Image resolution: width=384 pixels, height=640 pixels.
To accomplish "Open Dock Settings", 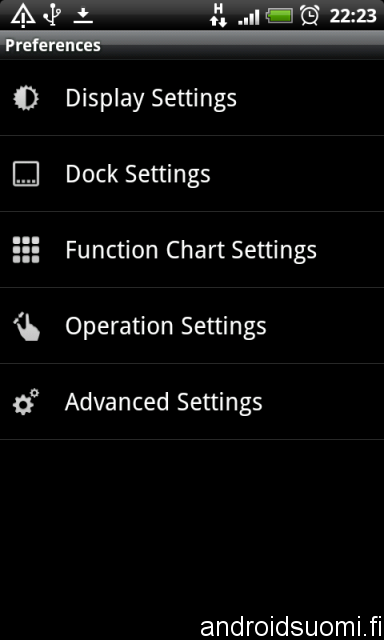I will pos(192,174).
